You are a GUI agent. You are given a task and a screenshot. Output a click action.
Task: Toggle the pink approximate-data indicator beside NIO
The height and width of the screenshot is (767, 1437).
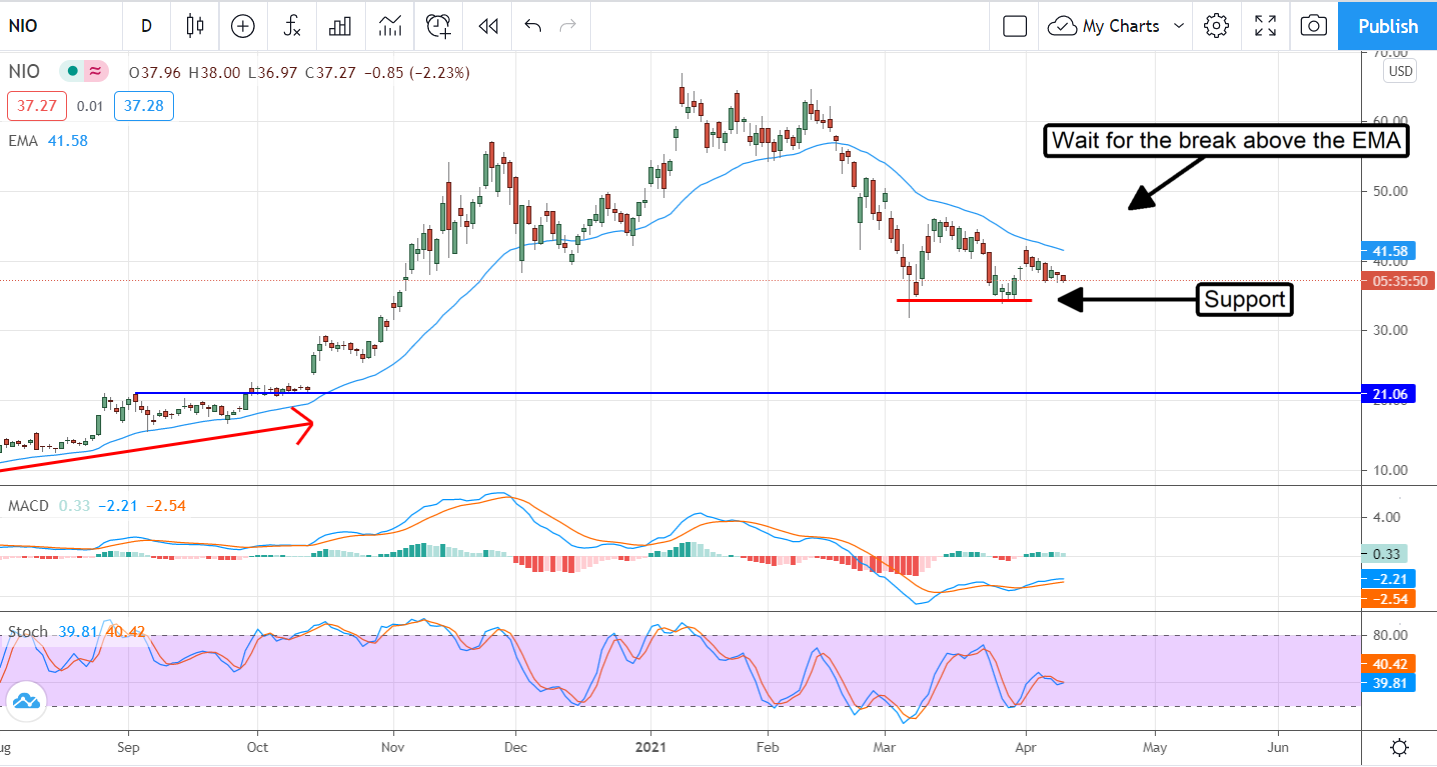(x=95, y=72)
